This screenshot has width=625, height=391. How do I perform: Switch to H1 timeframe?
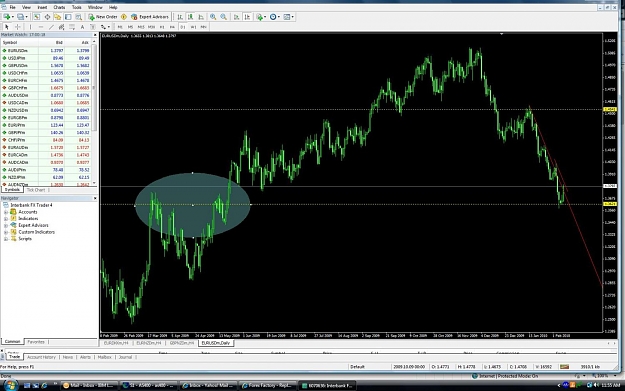tap(162, 27)
